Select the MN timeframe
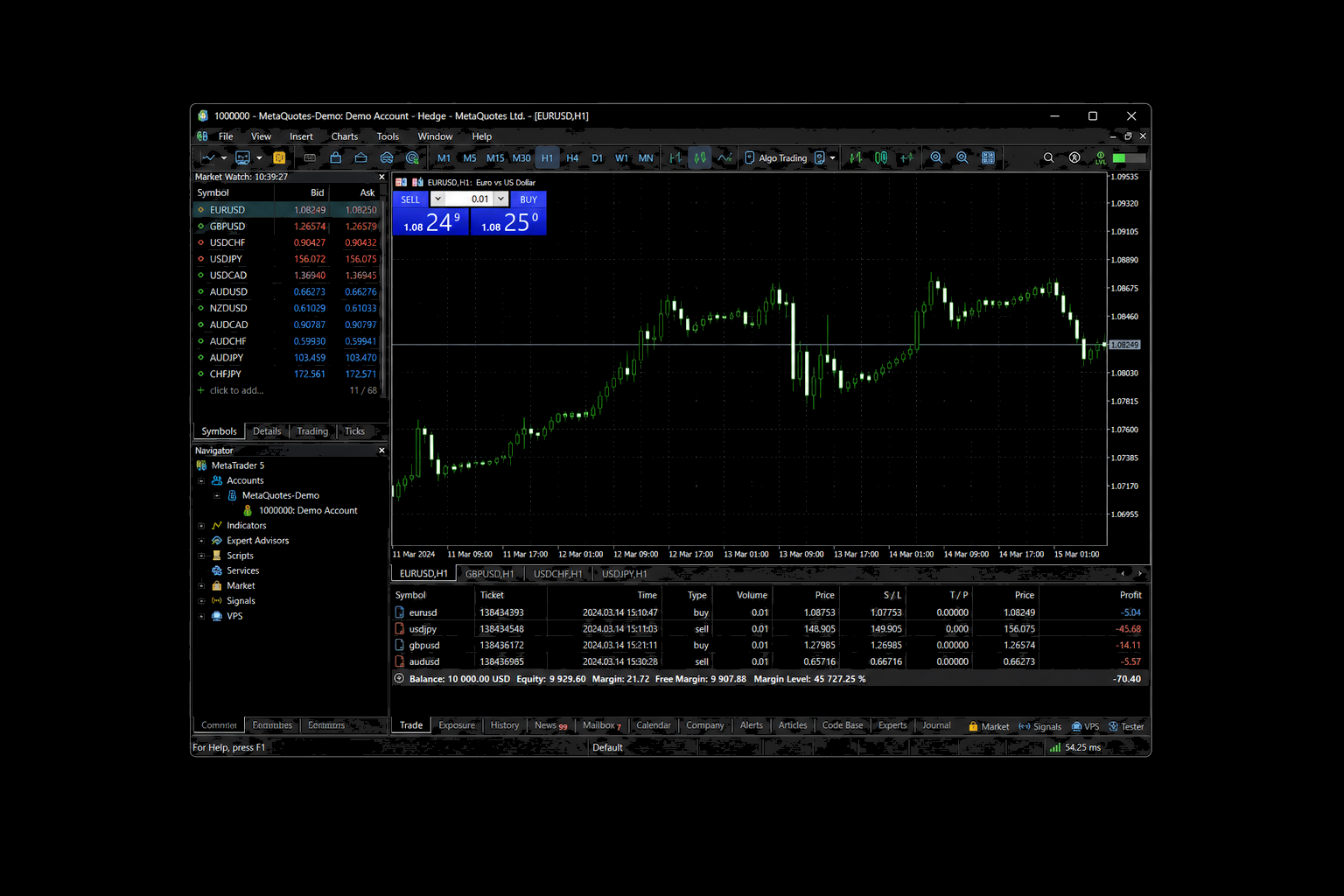The height and width of the screenshot is (896, 1344). (646, 158)
